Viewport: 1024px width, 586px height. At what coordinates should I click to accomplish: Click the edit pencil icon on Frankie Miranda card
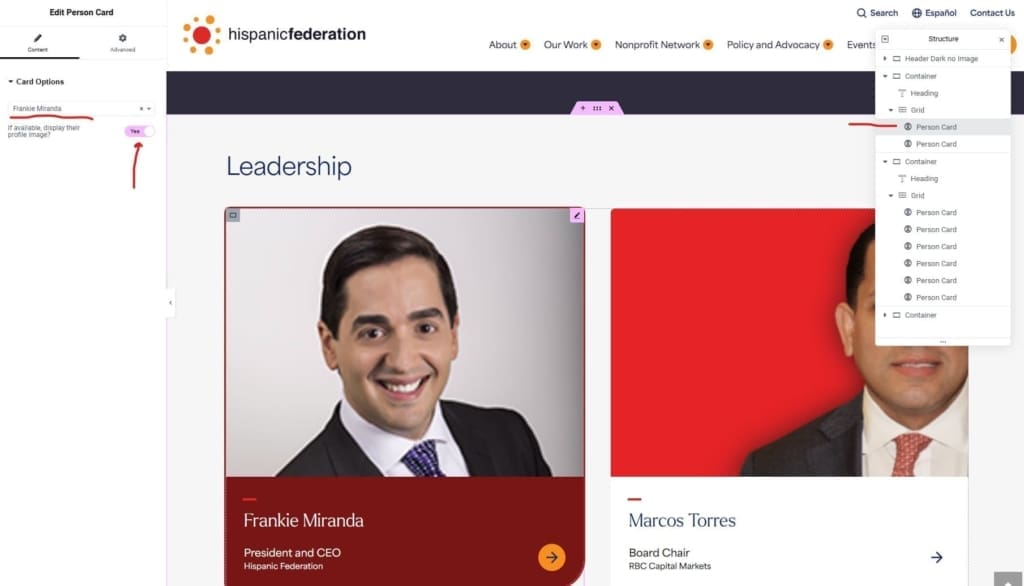coord(577,215)
